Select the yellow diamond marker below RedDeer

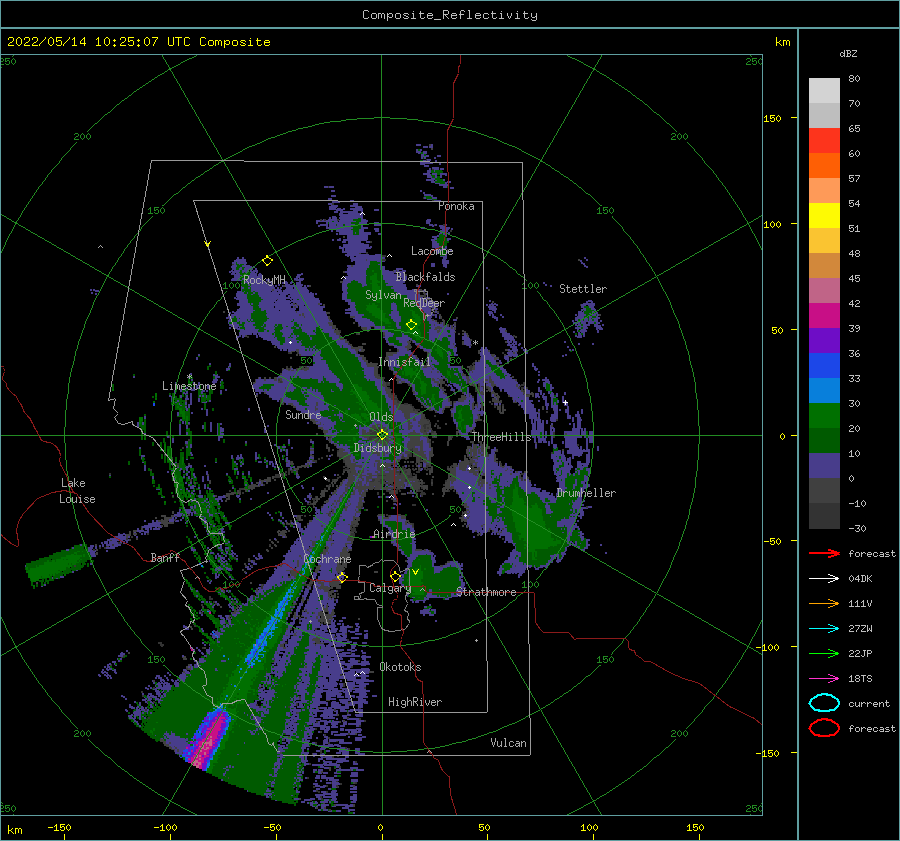[x=411, y=325]
